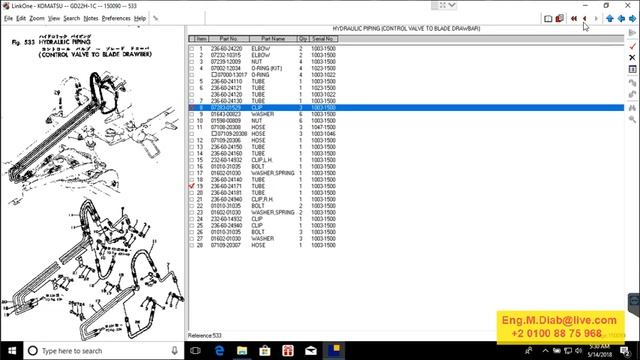This screenshot has height=360, width=640.
Task: Sort by the Qty column header
Action: point(303,39)
